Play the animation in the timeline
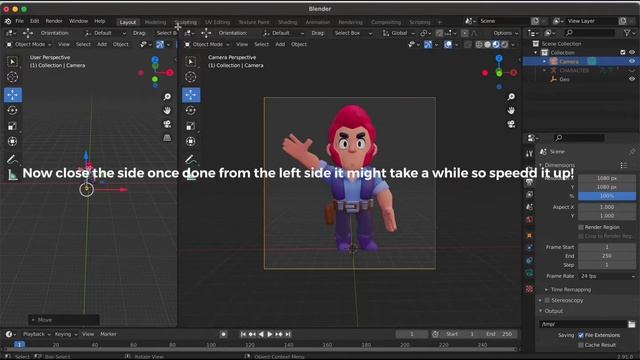Screen dimensions: 640x360 coord(270,334)
